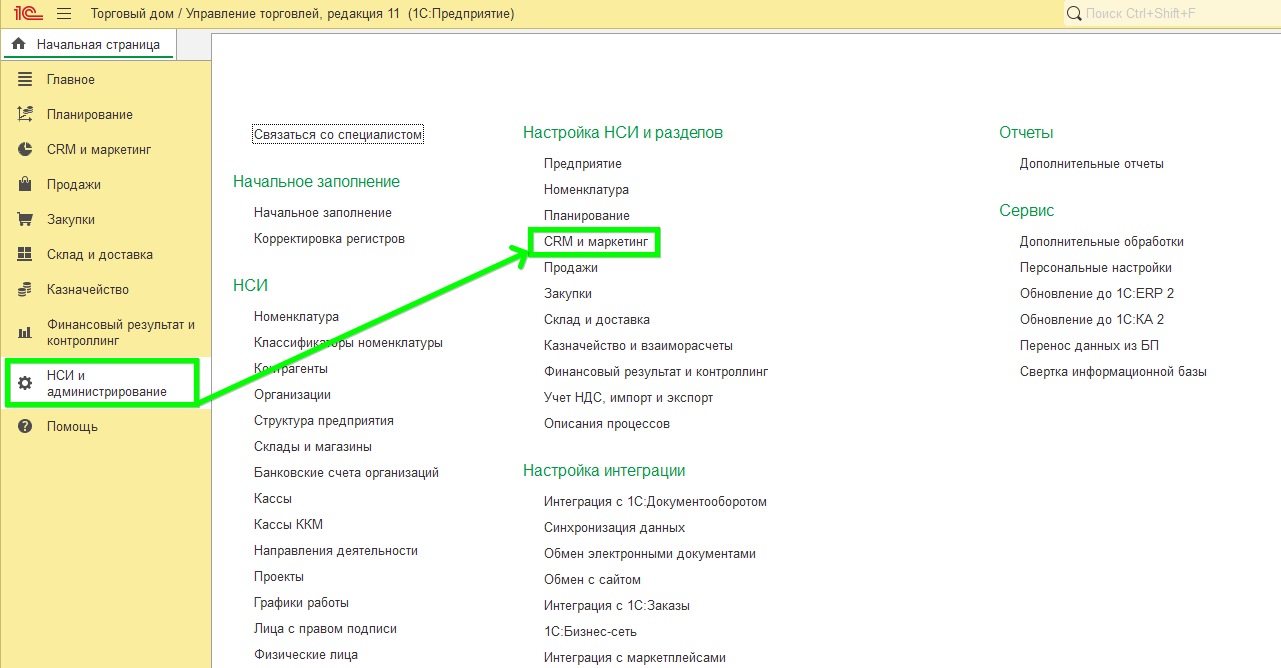The height and width of the screenshot is (668, 1281).
Task: Click the Планирование chart icon
Action: (x=25, y=115)
